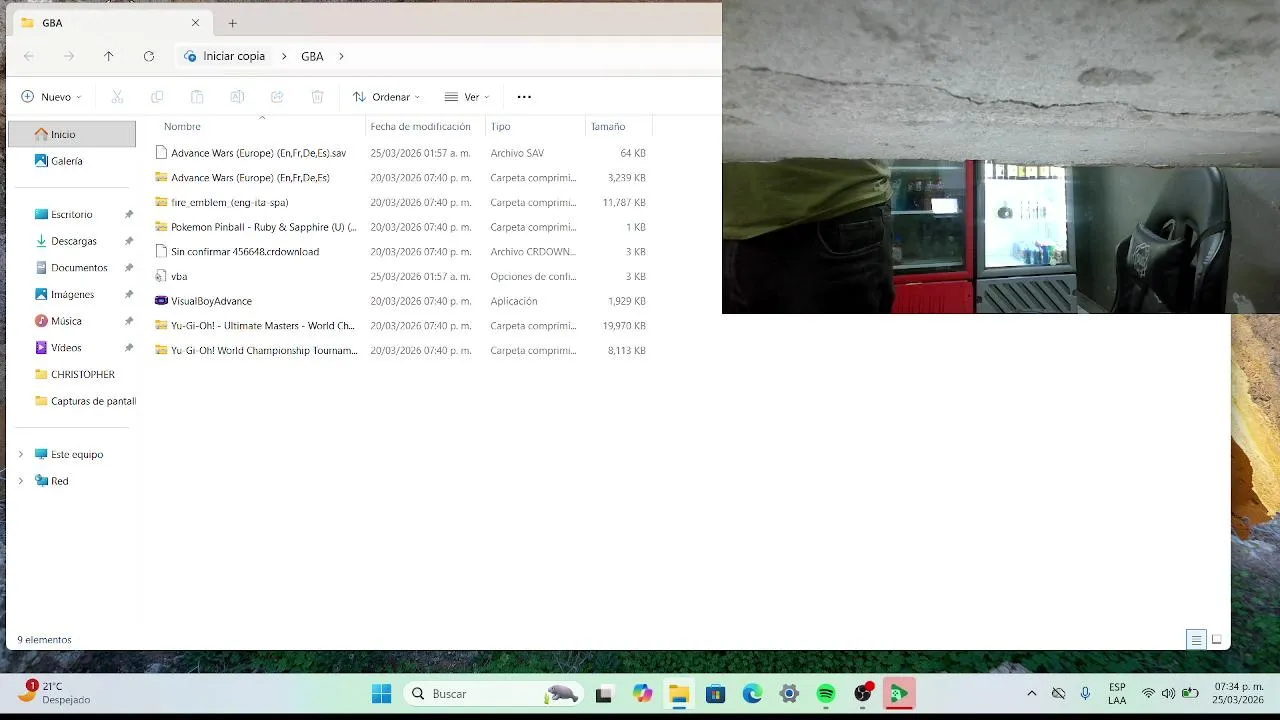Open the volume control in system tray
Image resolution: width=1280 pixels, height=720 pixels.
1168,694
